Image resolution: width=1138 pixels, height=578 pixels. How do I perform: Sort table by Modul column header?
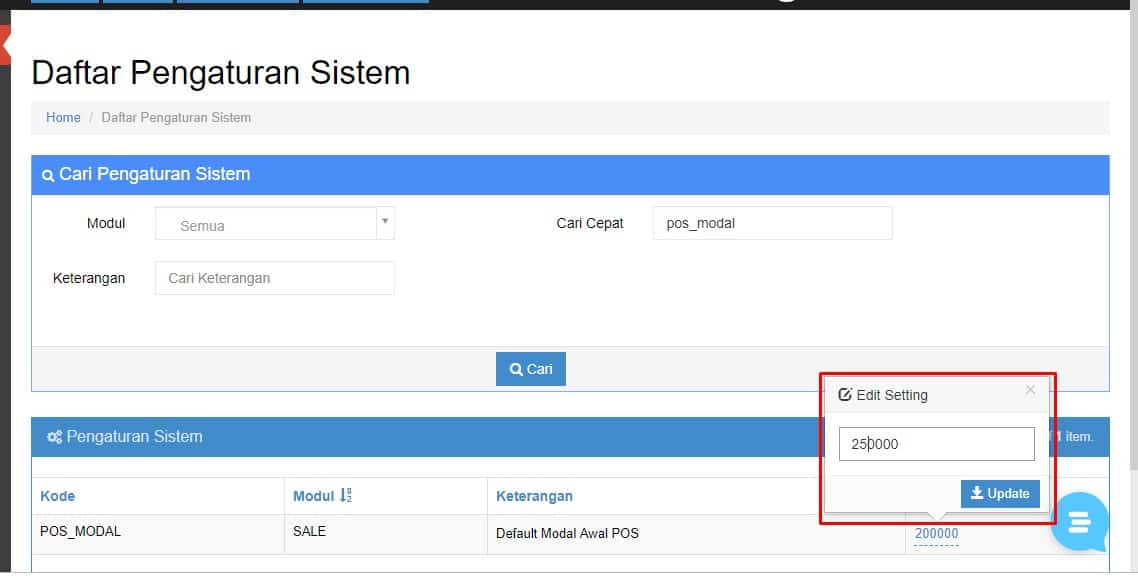[x=313, y=496]
